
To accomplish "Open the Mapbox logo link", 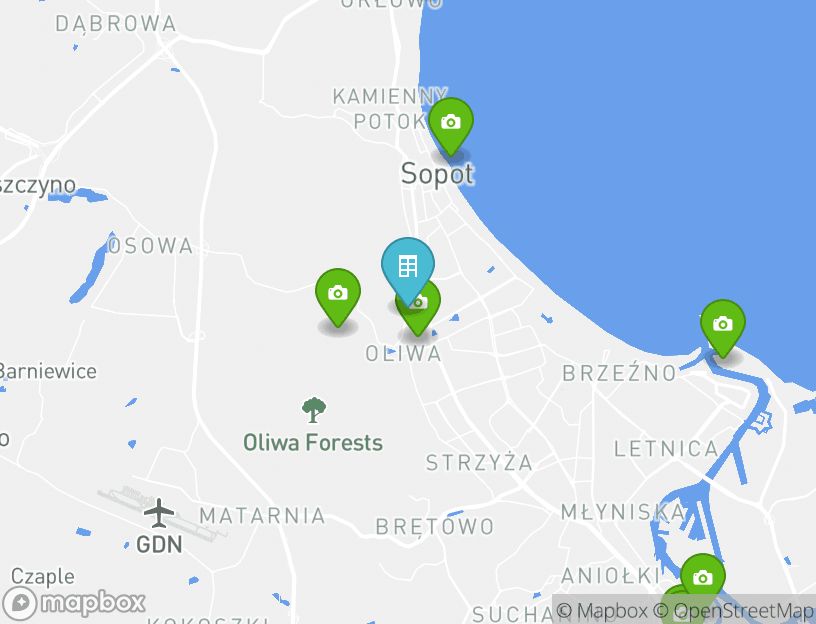I will pyautogui.click(x=74, y=603).
